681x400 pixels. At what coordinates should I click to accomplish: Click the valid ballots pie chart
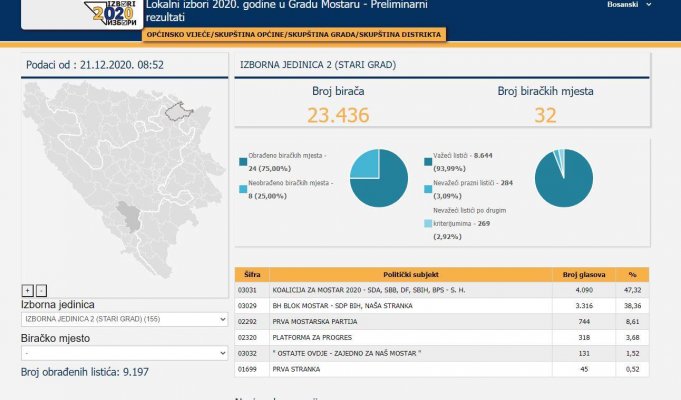click(x=563, y=177)
